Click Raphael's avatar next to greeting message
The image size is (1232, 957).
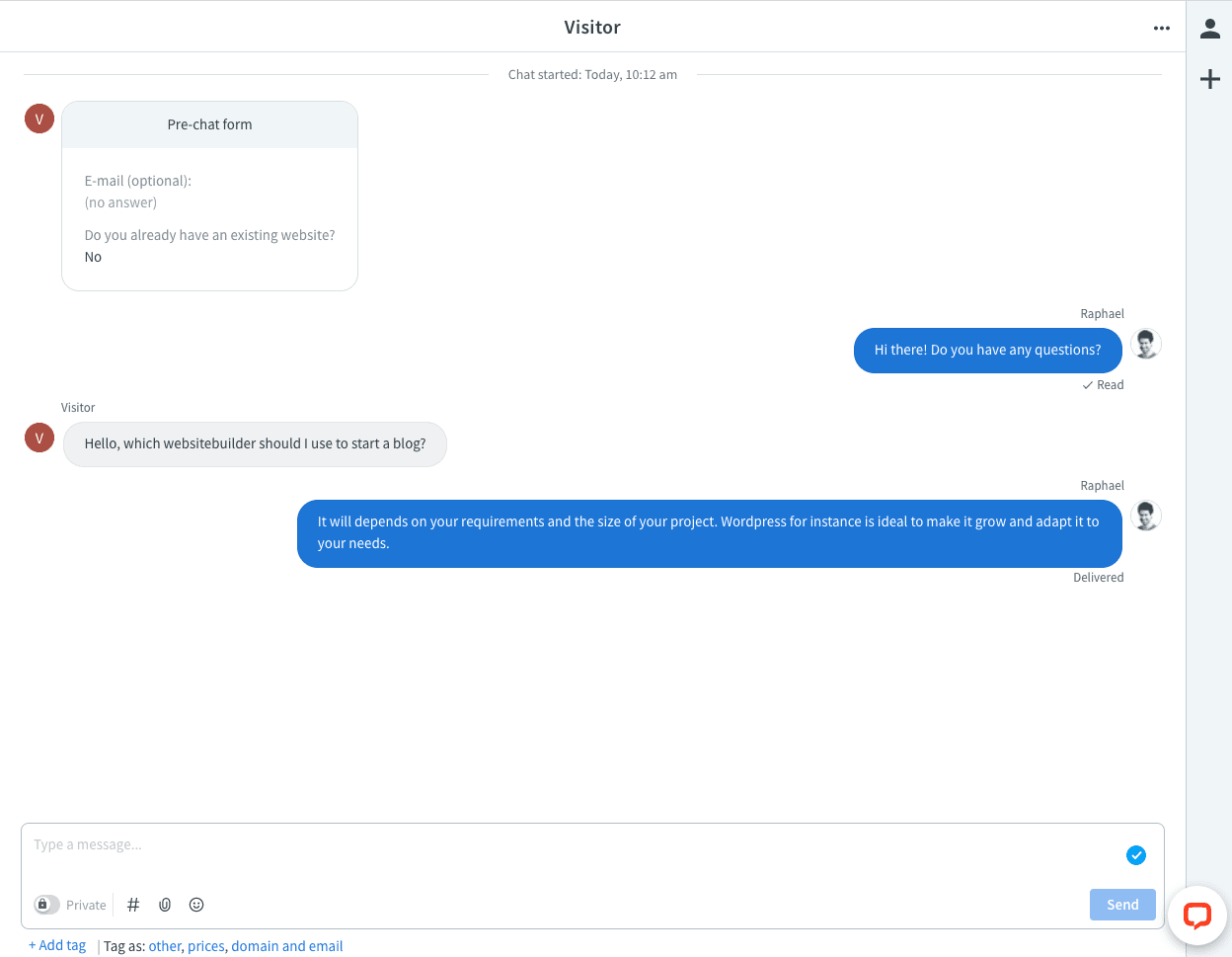[x=1146, y=344]
